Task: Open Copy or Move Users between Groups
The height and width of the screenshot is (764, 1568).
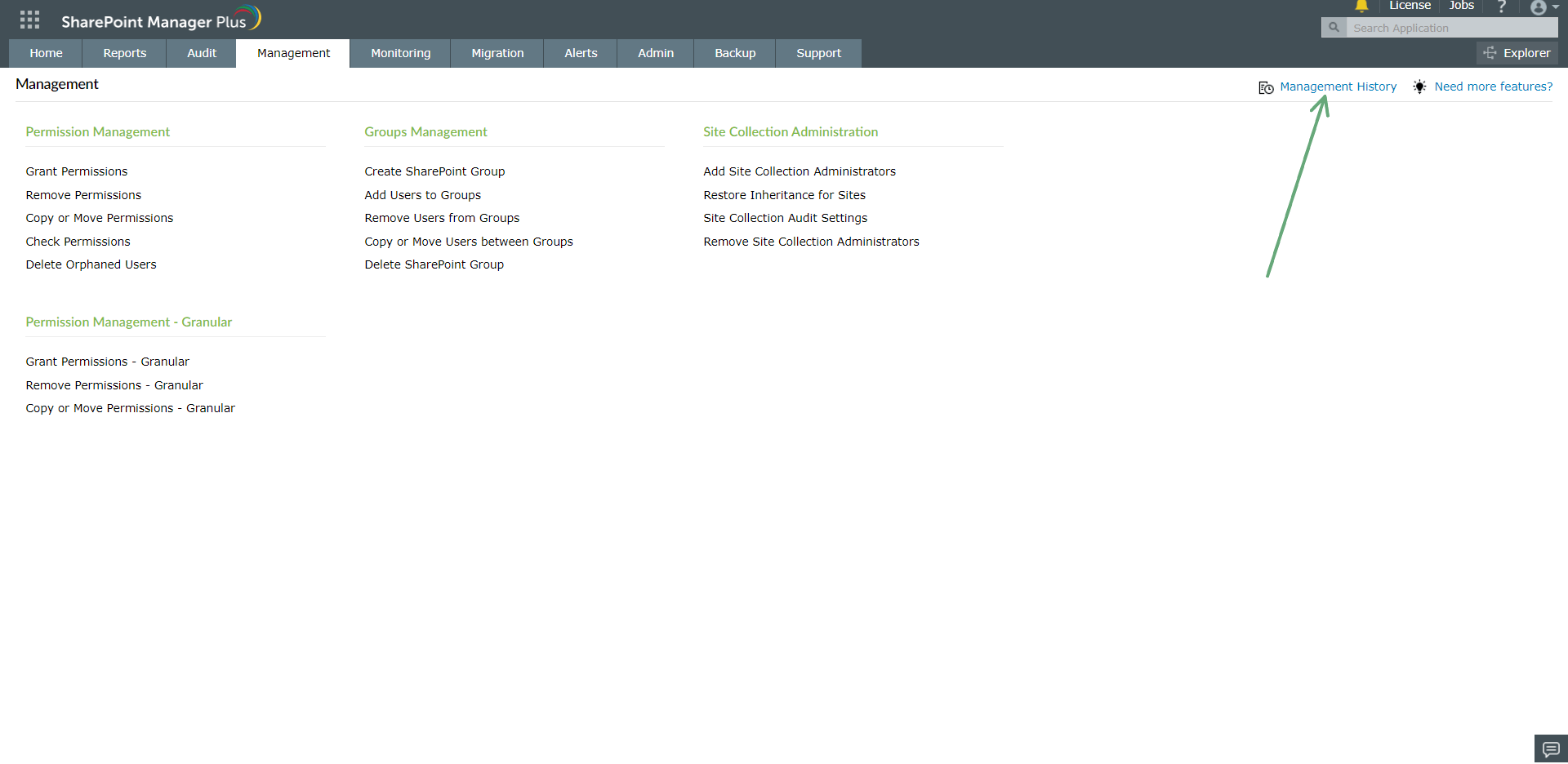Action: [469, 242]
